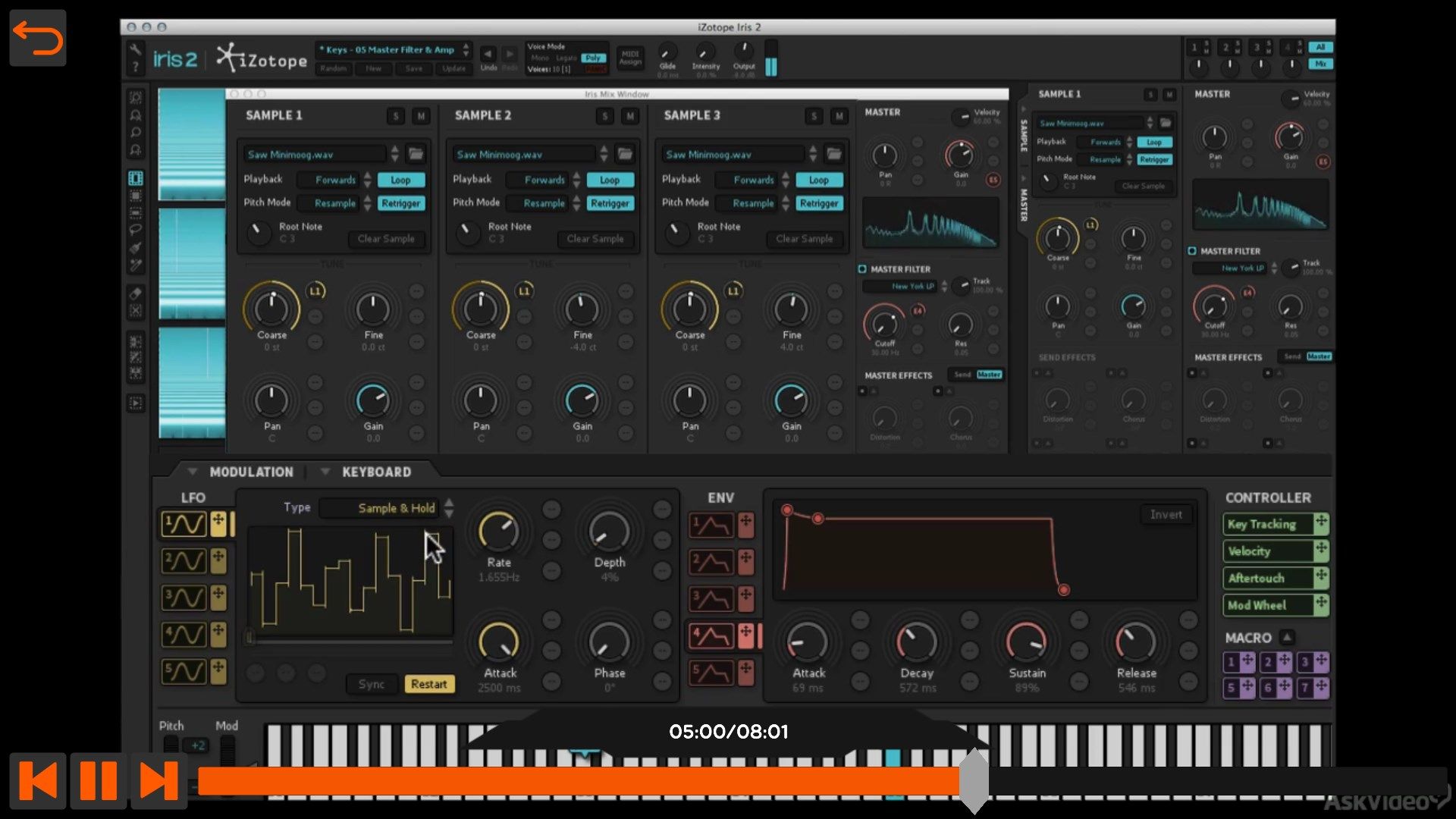Collapse the Keyboard section triangle
This screenshot has height=819, width=1456.
pyautogui.click(x=325, y=472)
